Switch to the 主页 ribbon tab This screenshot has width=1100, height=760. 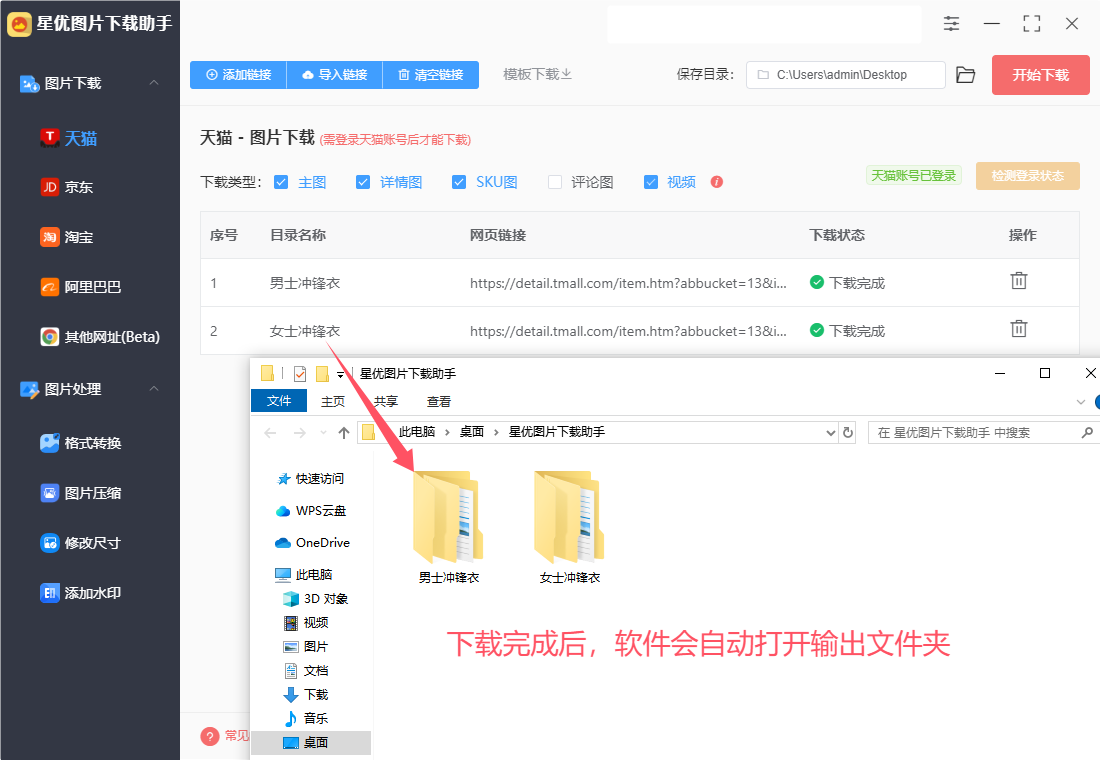pyautogui.click(x=333, y=401)
